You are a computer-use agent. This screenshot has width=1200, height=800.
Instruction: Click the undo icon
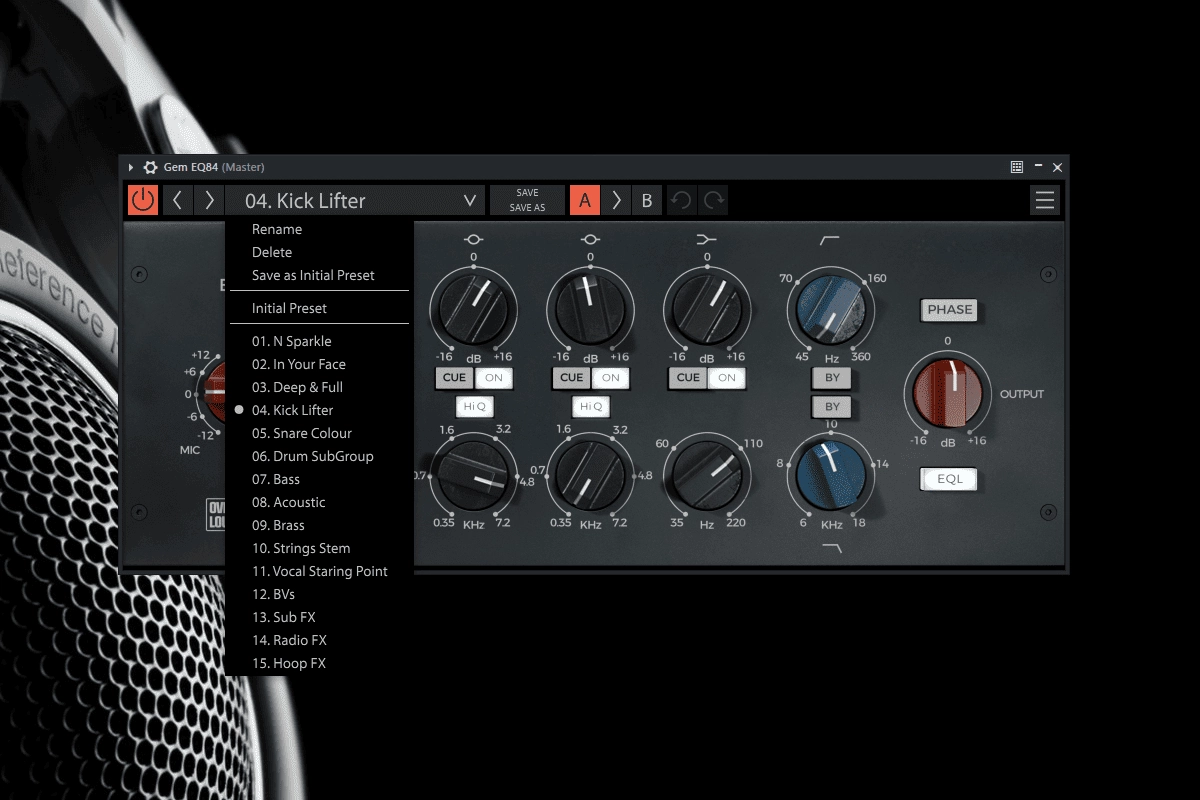tap(681, 200)
